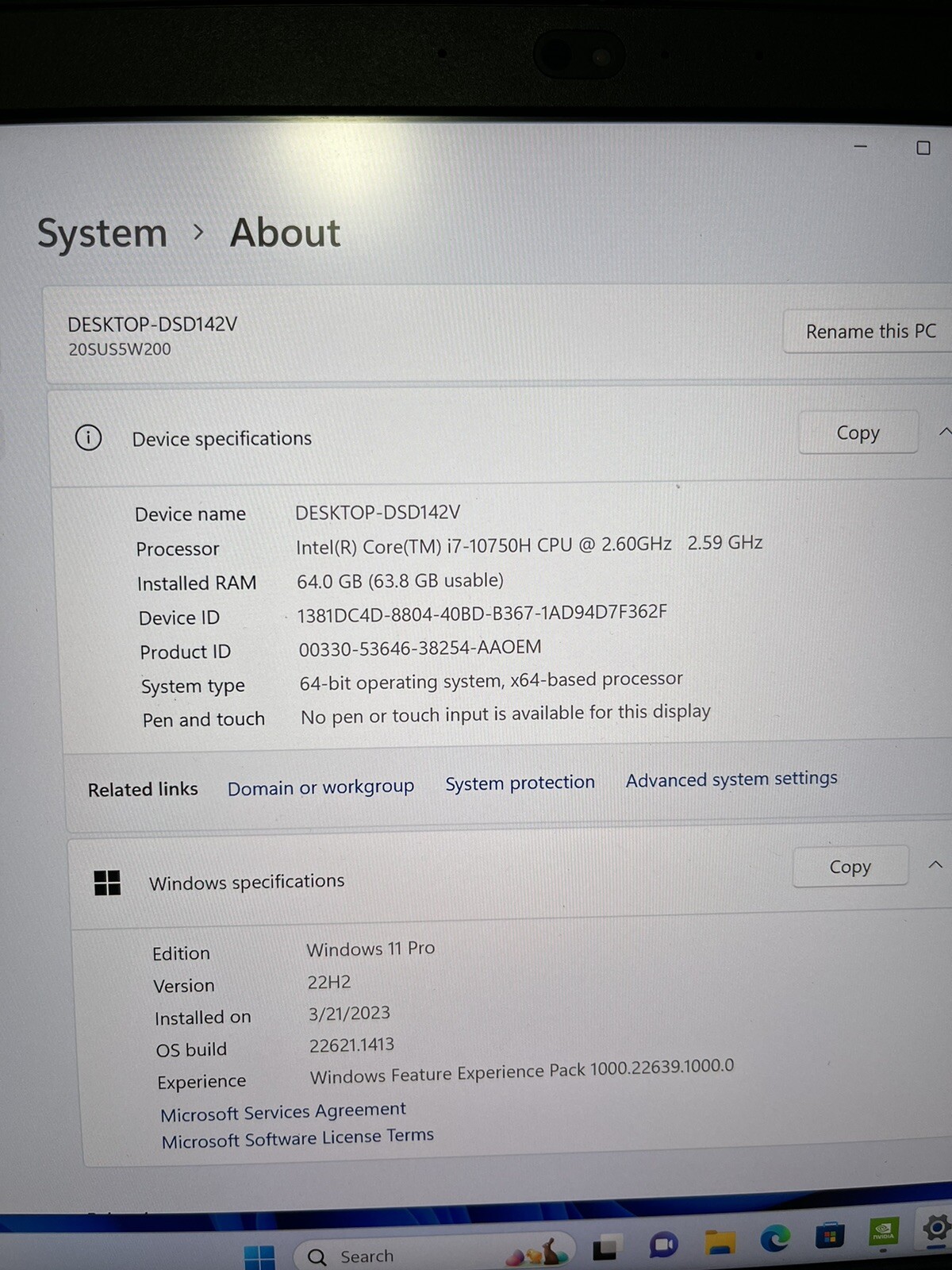Minimize the Settings window

tap(860, 147)
